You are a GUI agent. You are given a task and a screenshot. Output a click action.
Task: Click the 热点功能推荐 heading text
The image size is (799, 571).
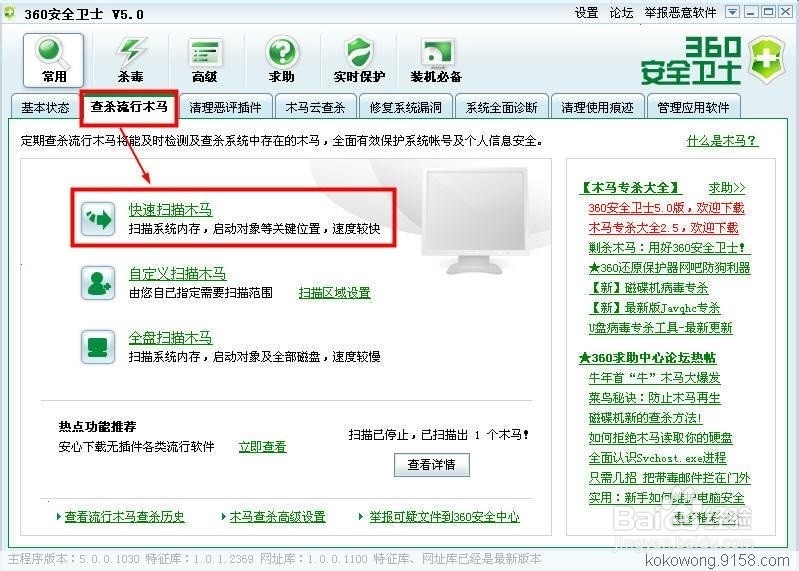[97, 426]
